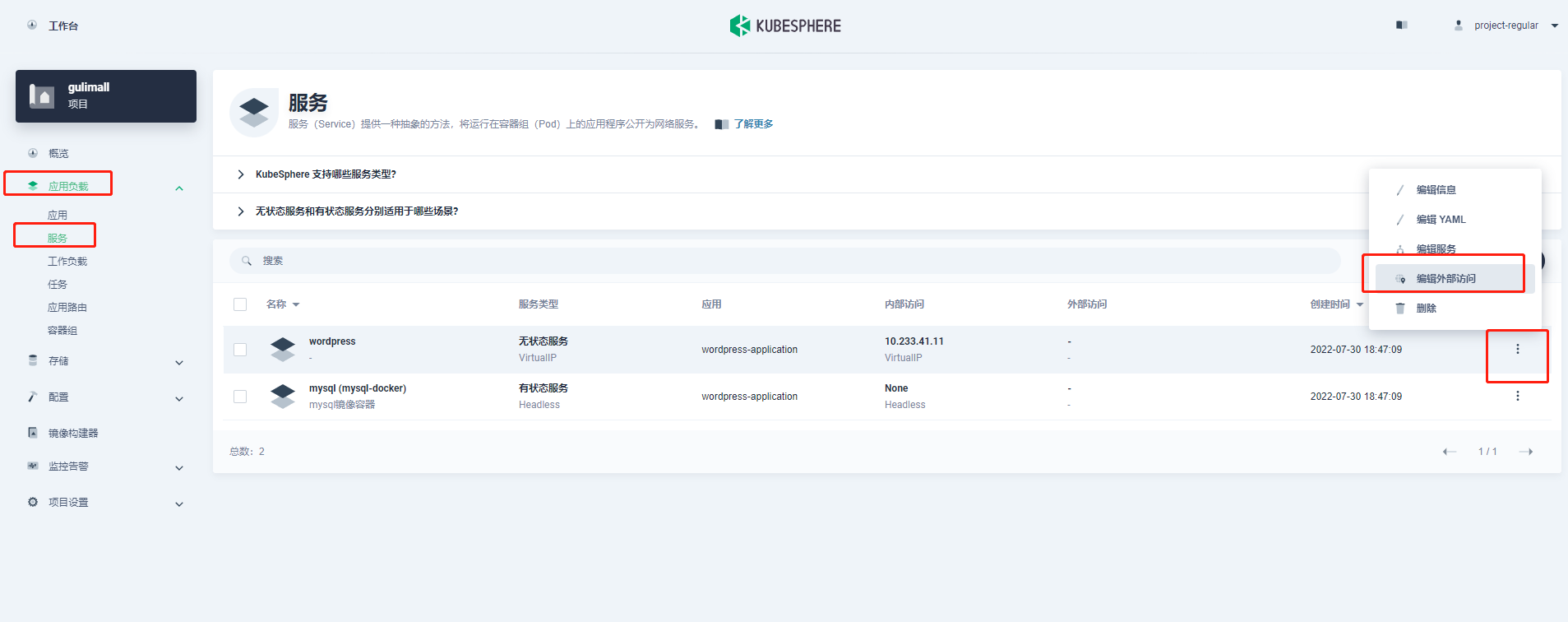Image resolution: width=1568 pixels, height=622 pixels.
Task: Click the 镜像构建器 icon in the sidebar
Action: point(33,433)
